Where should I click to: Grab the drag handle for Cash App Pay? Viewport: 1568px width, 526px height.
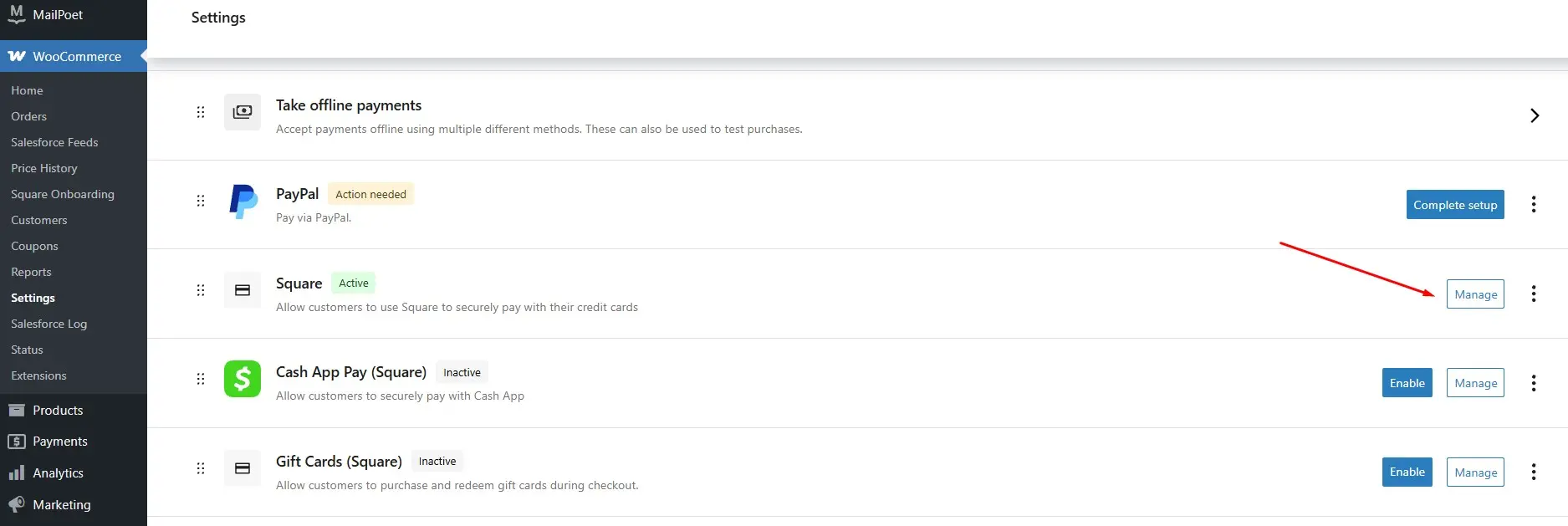201,379
